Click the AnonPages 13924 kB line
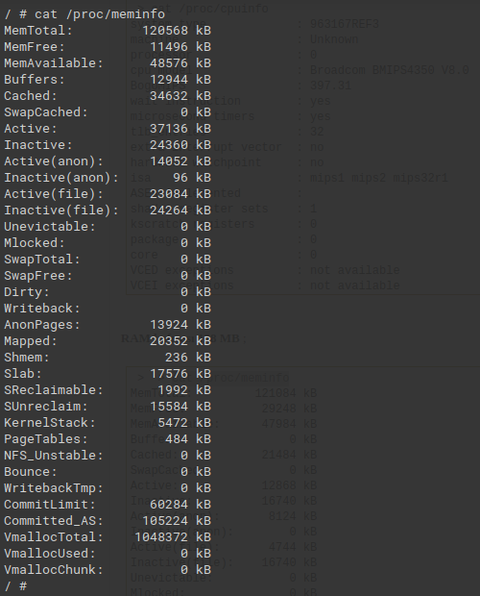Viewport: 480px width, 596px height. (x=108, y=325)
